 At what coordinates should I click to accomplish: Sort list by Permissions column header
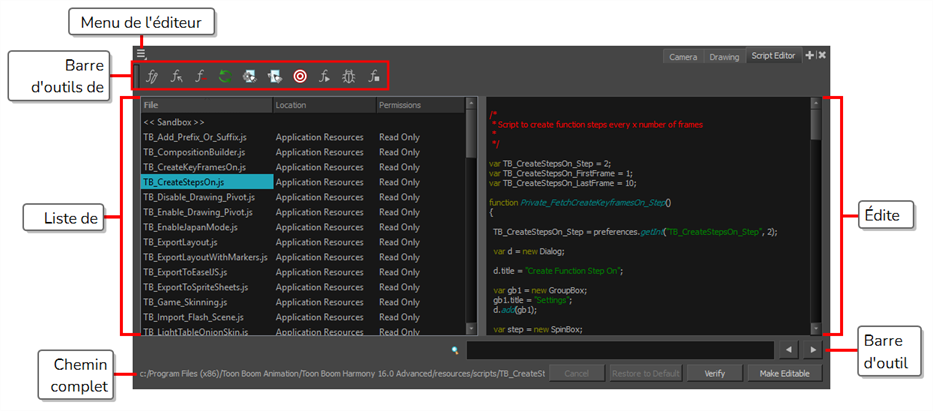coord(420,105)
